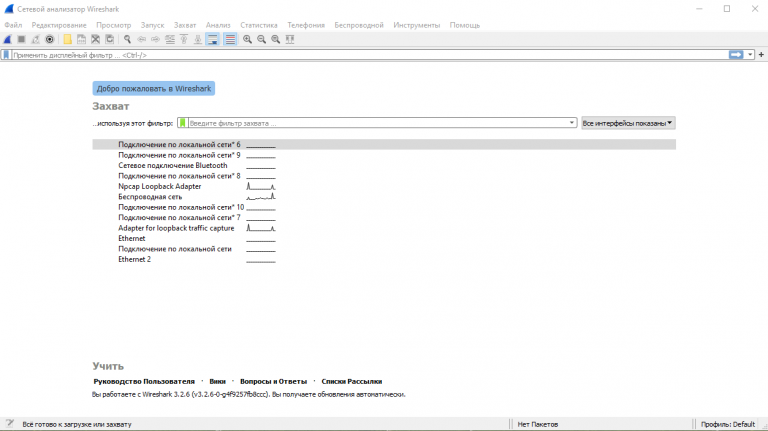
Task: Open the 'Вопросы и Ответы' link
Action: point(273,381)
